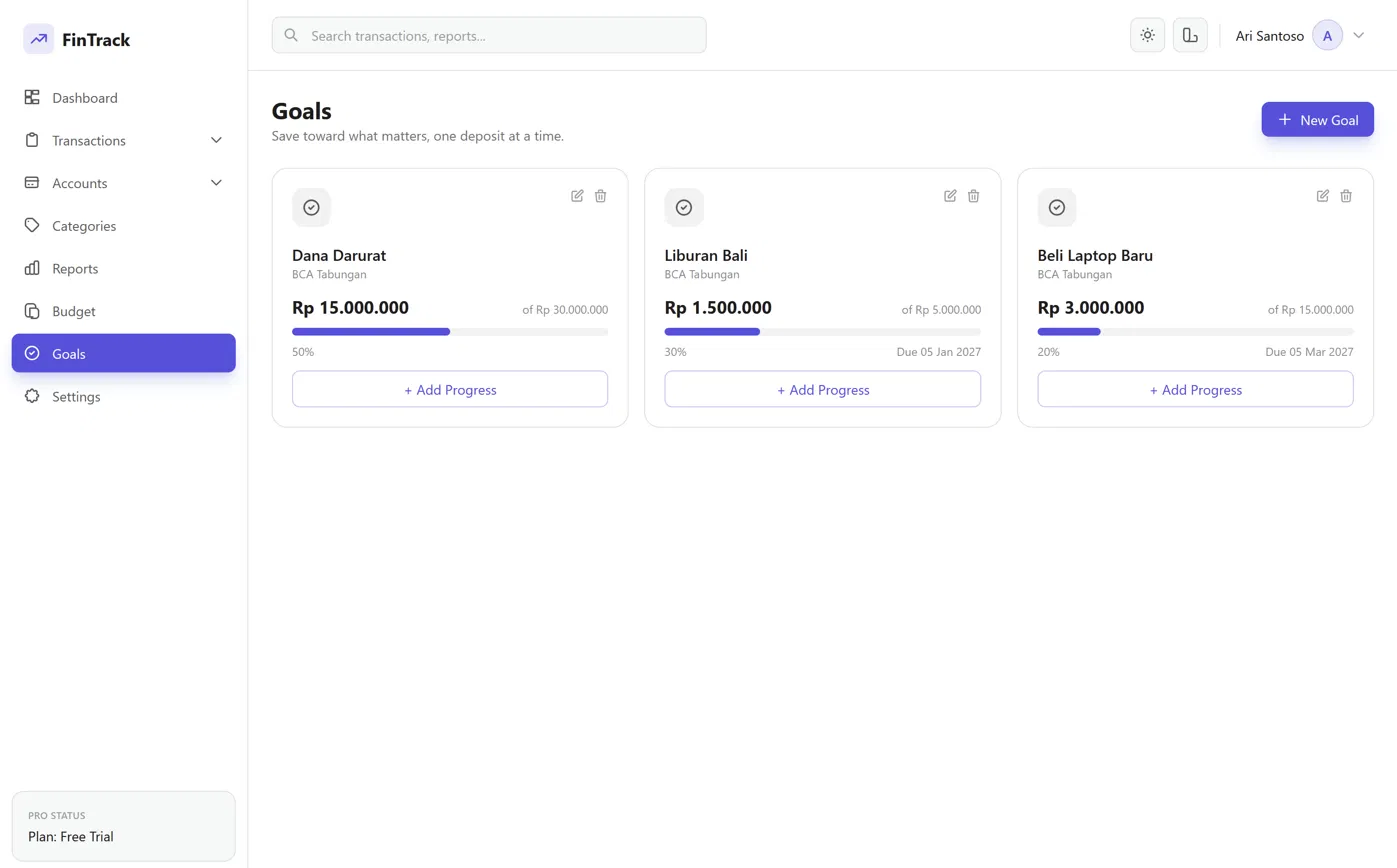The height and width of the screenshot is (868, 1397).
Task: Edit the Beli Laptop Baru goal
Action: click(x=1323, y=196)
